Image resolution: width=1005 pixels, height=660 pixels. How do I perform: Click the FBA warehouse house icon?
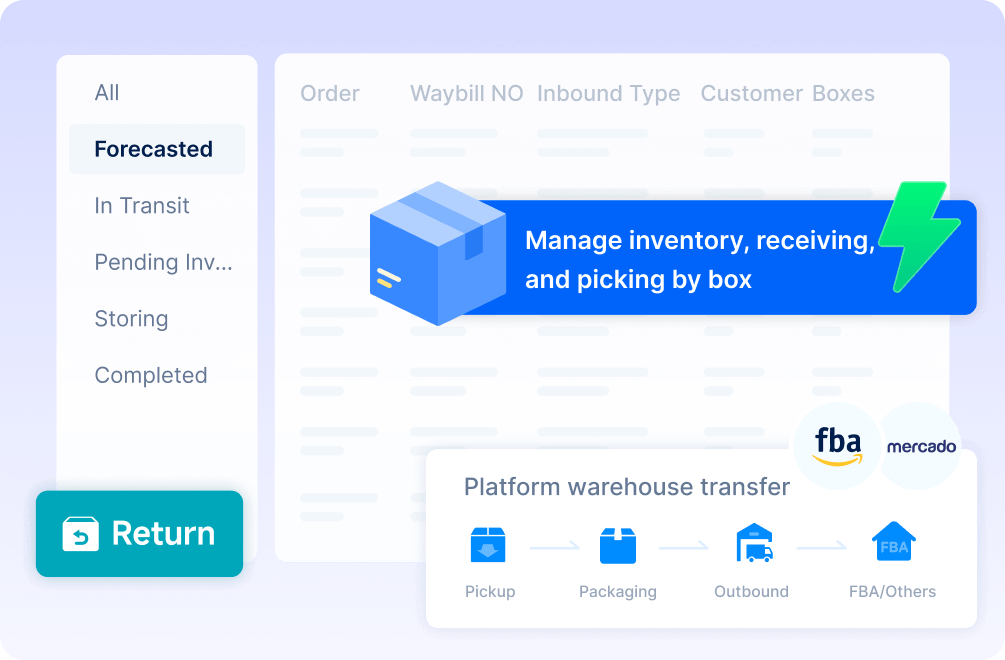pyautogui.click(x=893, y=543)
